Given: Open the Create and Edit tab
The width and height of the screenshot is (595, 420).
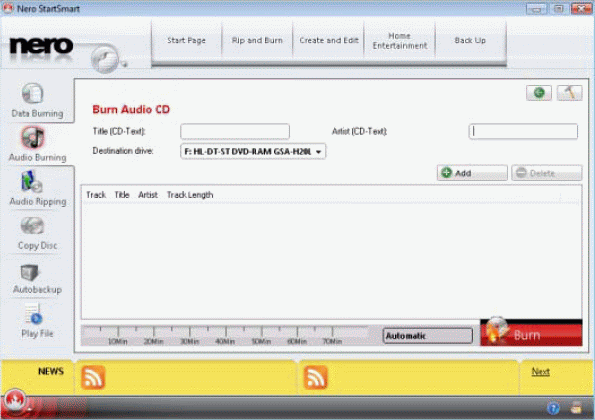Looking at the screenshot, I should pyautogui.click(x=329, y=41).
